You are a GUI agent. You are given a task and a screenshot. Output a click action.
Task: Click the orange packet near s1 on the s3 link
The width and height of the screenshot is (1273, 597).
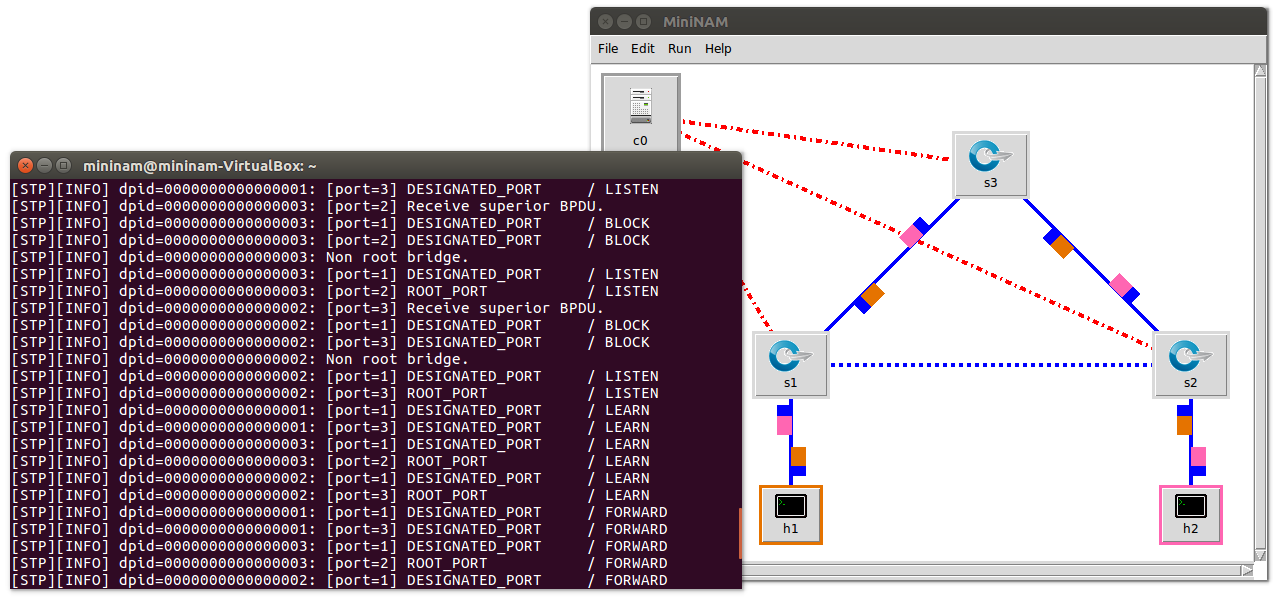(873, 294)
